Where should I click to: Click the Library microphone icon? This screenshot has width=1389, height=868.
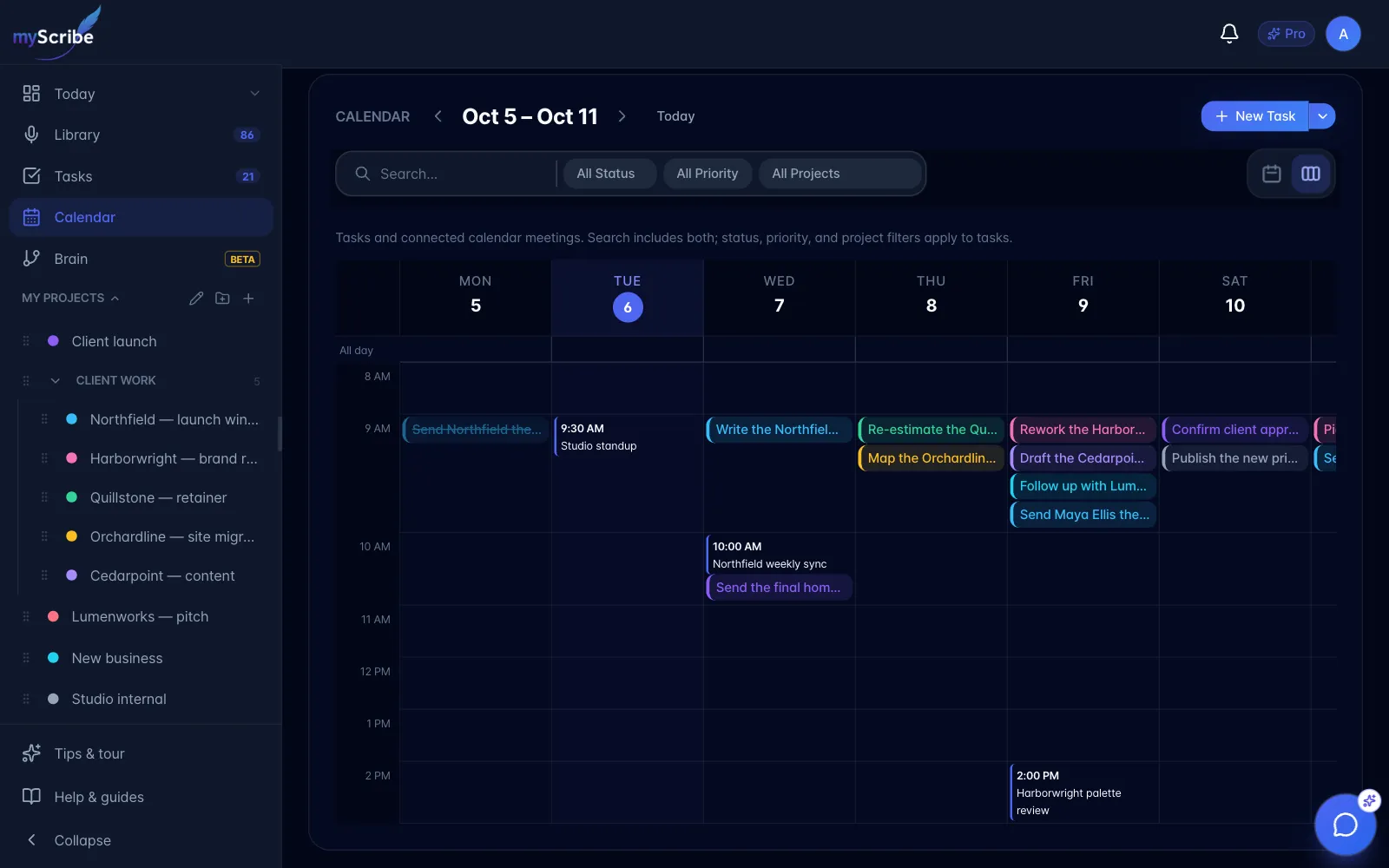click(31, 135)
